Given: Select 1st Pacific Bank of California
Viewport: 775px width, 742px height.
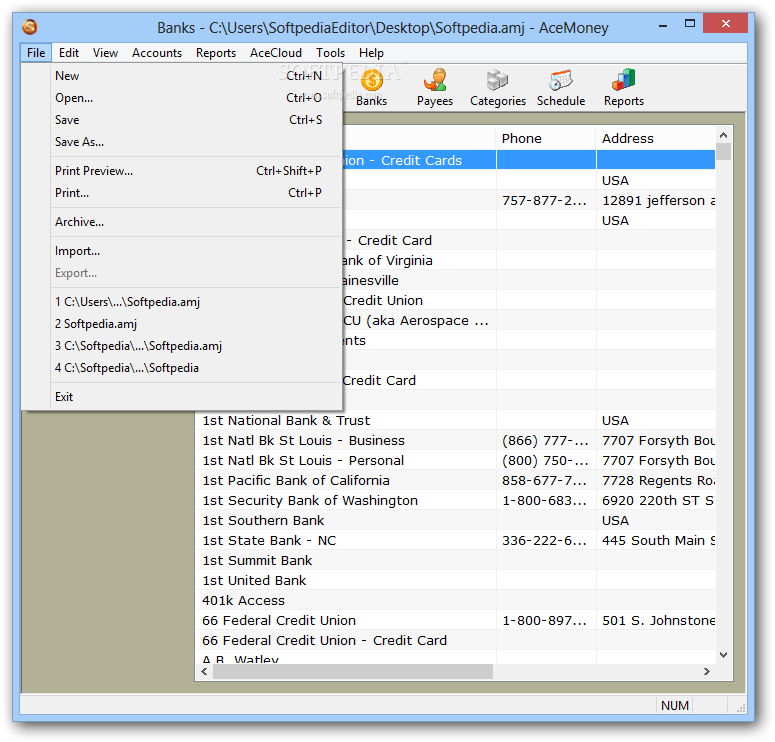Looking at the screenshot, I should pyautogui.click(x=455, y=480).
